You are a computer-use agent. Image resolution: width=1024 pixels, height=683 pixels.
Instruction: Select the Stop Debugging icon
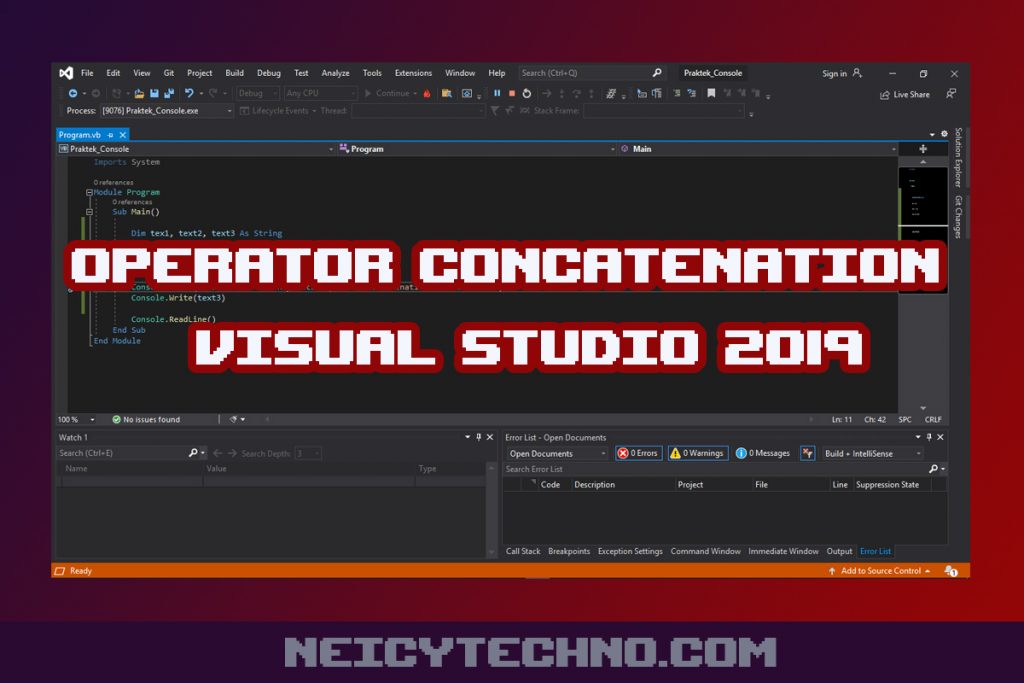tap(512, 93)
